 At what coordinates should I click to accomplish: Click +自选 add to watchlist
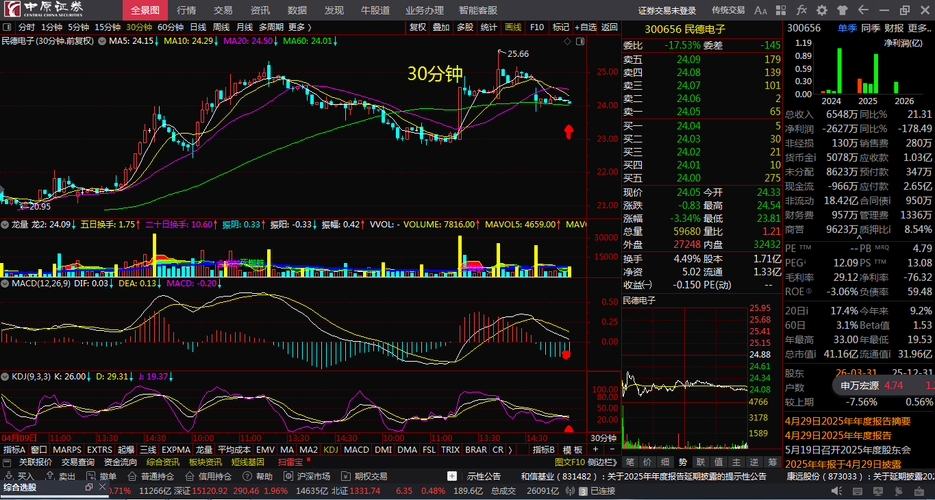point(586,27)
